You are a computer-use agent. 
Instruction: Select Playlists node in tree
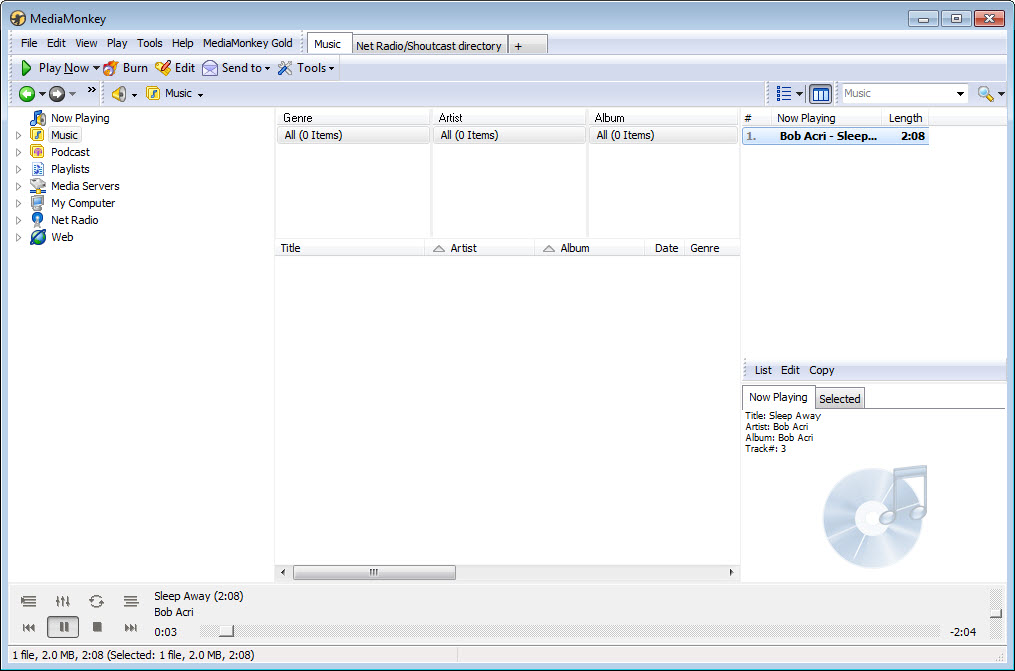point(71,169)
